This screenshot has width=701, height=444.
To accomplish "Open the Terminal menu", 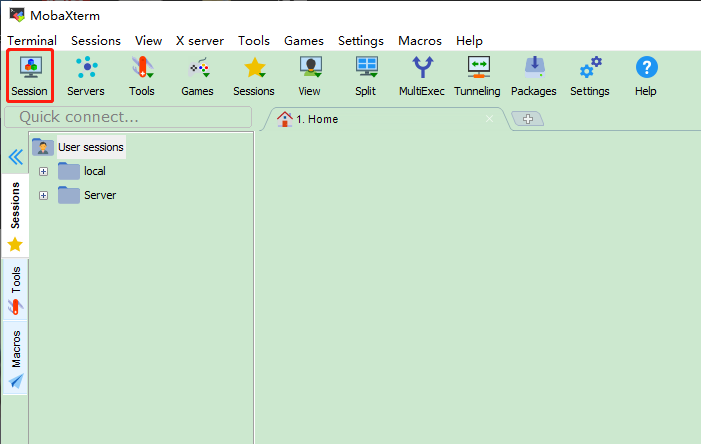I will (x=32, y=41).
